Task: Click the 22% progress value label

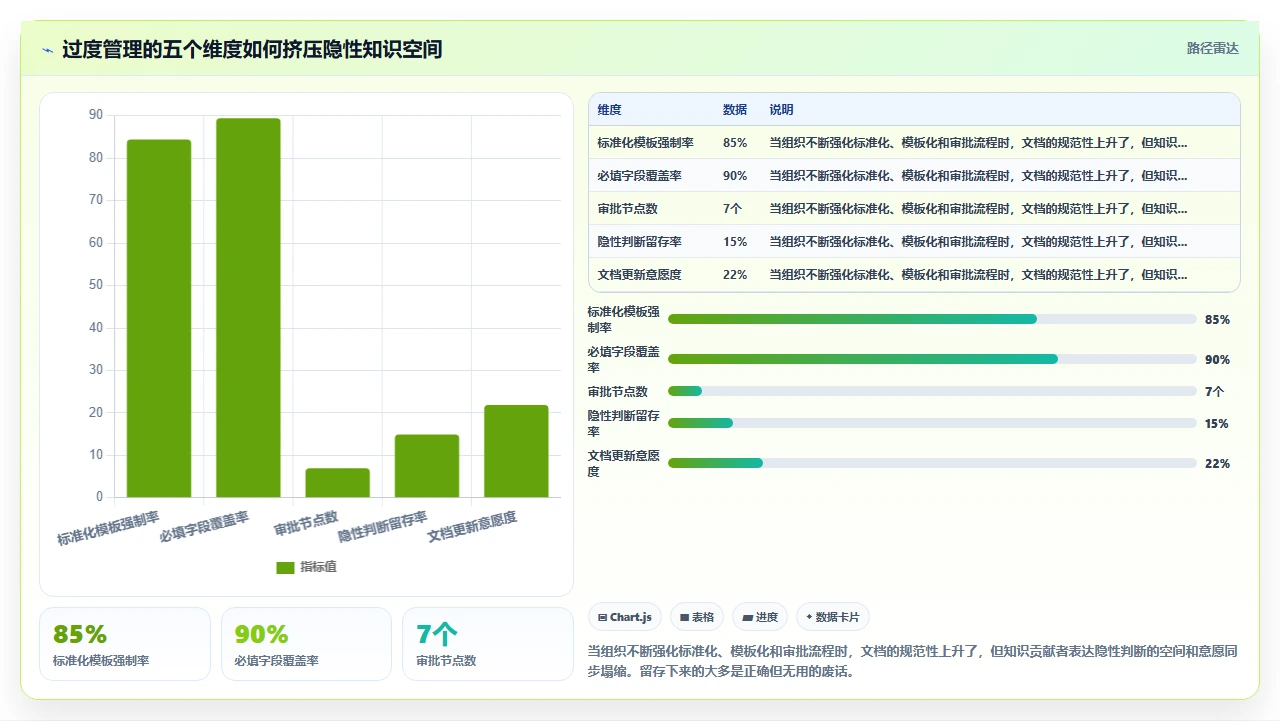Action: 1217,464
